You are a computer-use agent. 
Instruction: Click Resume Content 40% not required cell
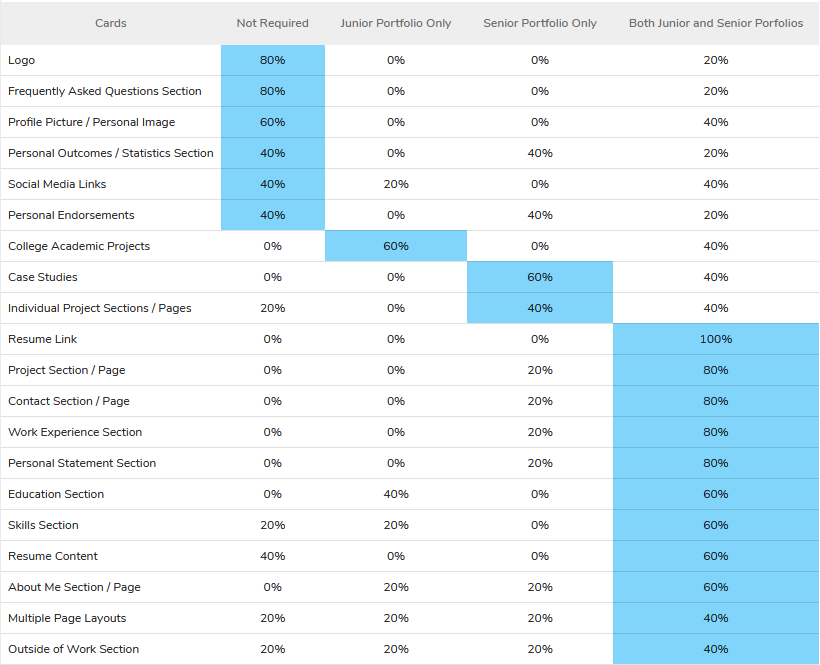pyautogui.click(x=272, y=556)
